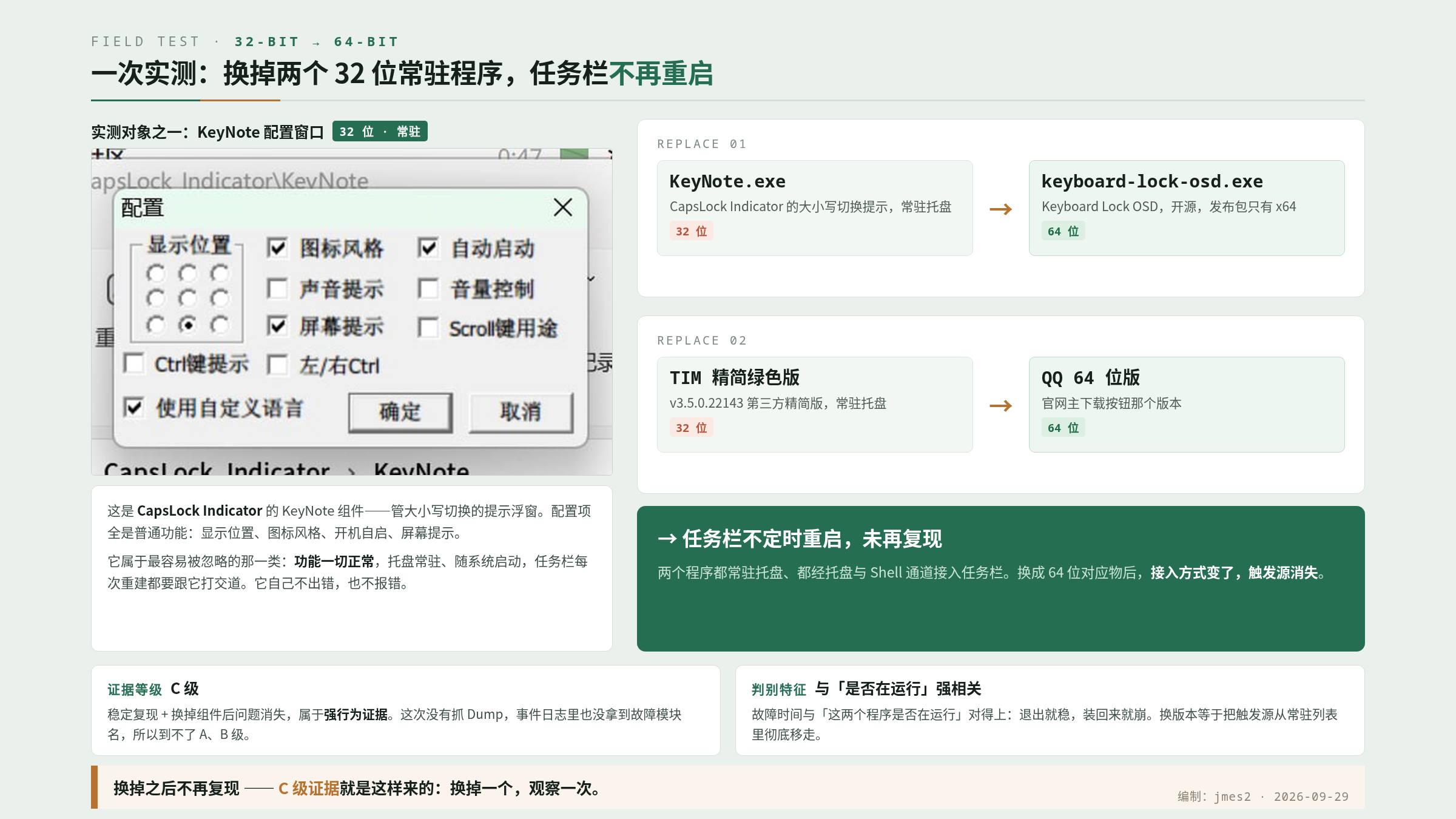Click the 64 位 tag under keyboard-lock-osd.exe
Viewport: 1456px width, 819px height.
pyautogui.click(x=1063, y=231)
